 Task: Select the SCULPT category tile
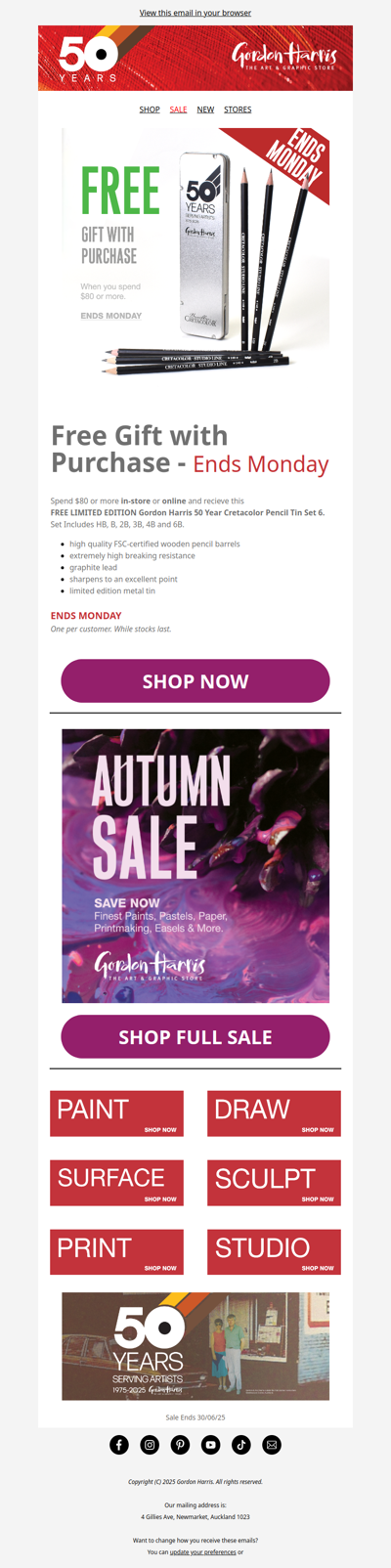point(274,1183)
